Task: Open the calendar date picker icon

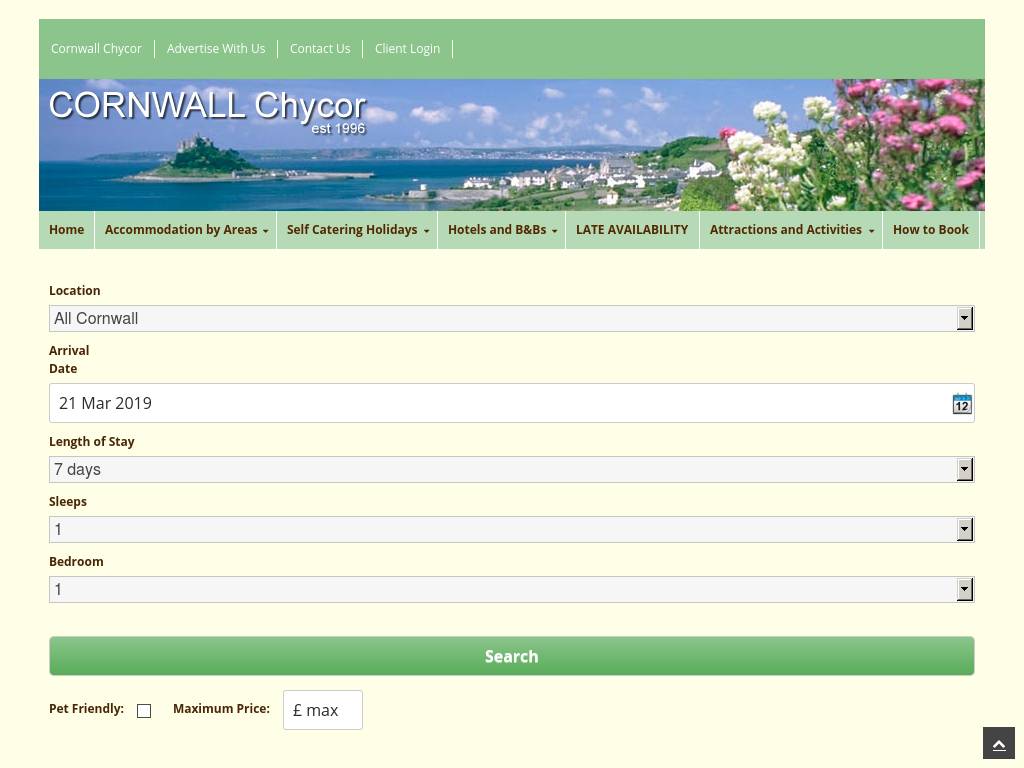Action: tap(961, 404)
